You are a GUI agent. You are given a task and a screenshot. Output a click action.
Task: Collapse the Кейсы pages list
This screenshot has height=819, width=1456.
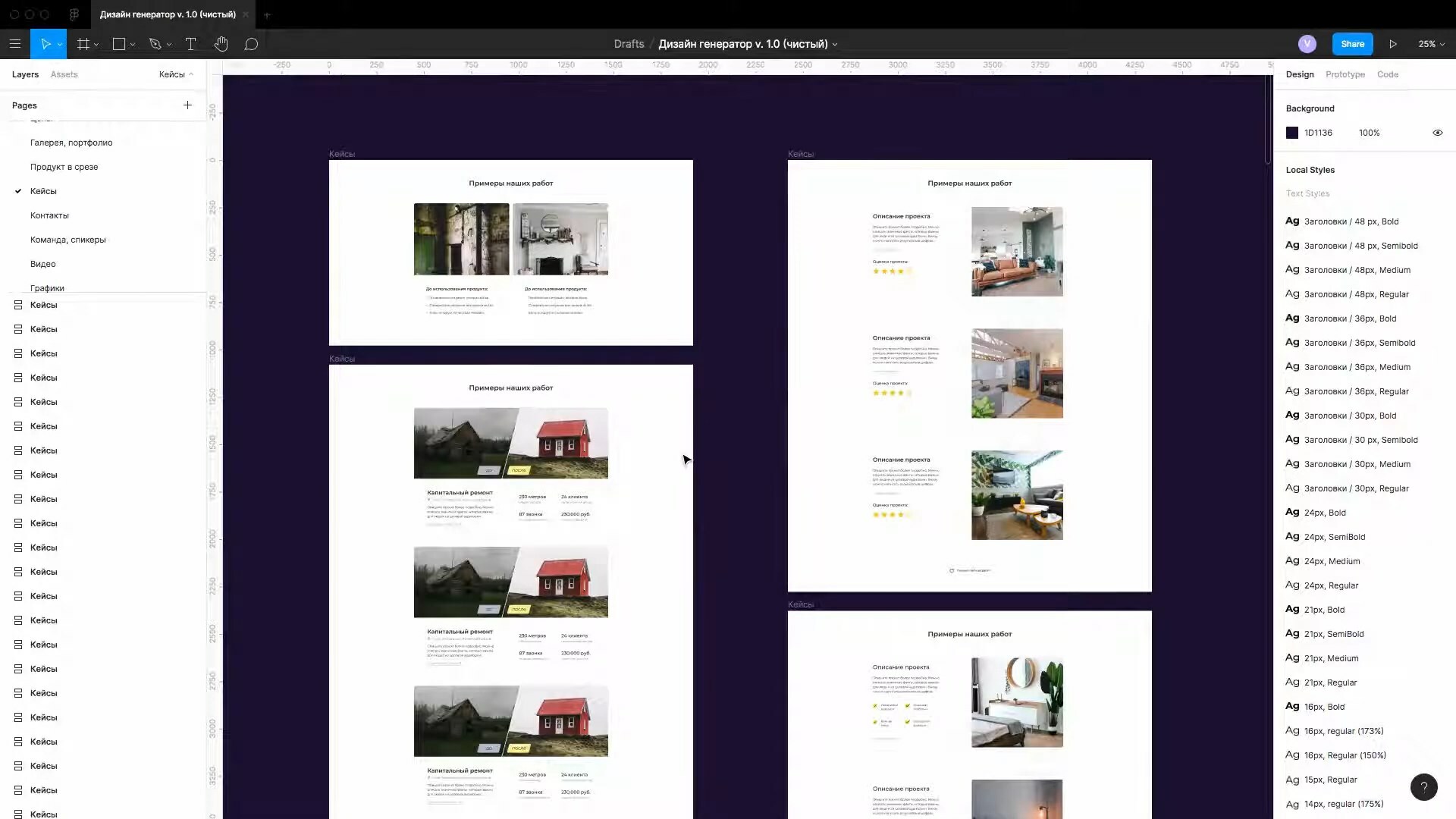click(176, 74)
